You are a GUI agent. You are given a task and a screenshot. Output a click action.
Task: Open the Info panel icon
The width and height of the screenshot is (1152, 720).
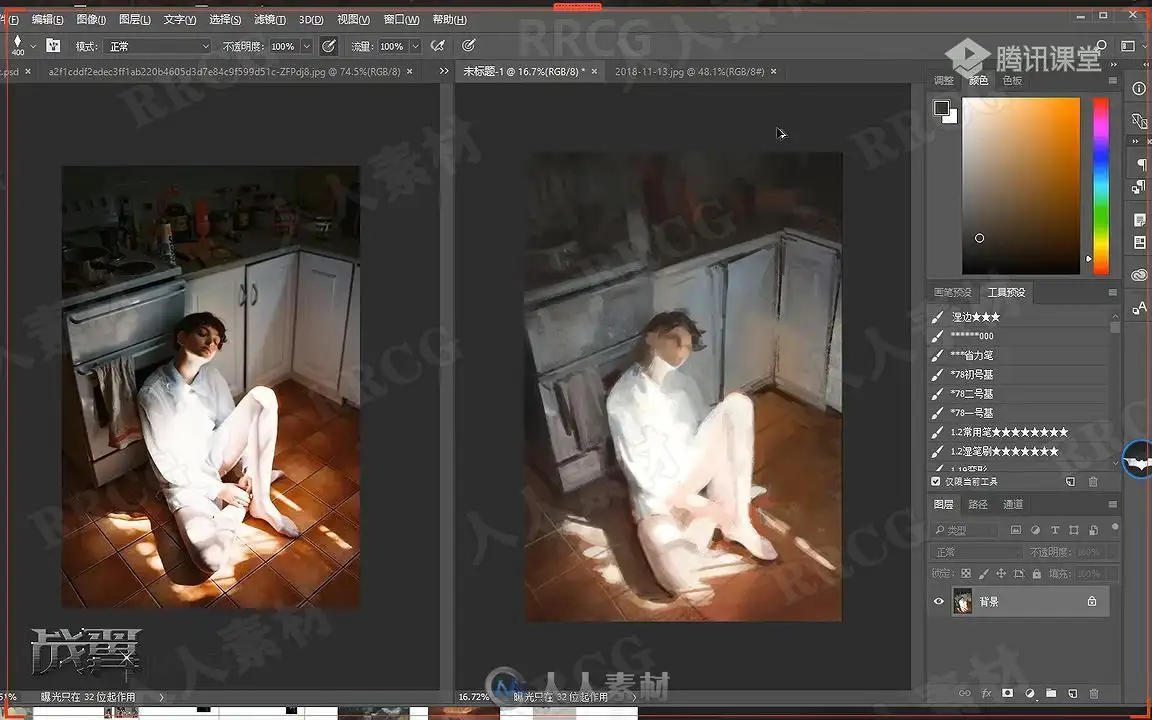coord(1139,89)
